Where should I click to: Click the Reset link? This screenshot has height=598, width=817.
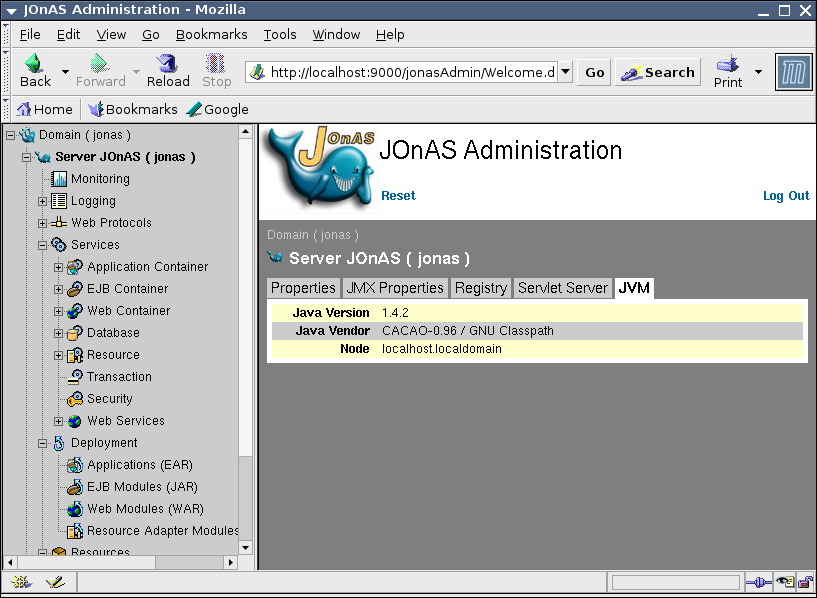(399, 196)
